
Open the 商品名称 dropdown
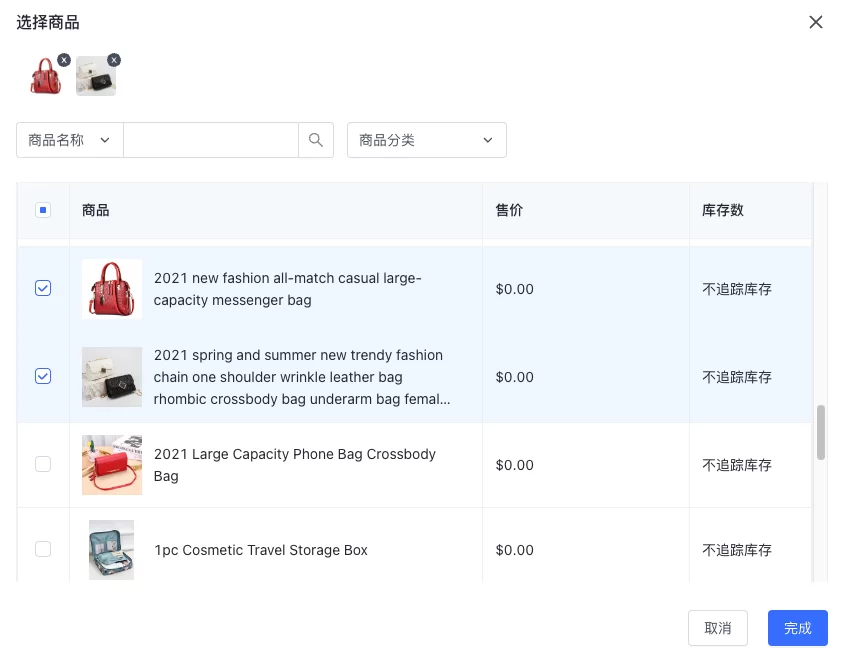click(69, 140)
